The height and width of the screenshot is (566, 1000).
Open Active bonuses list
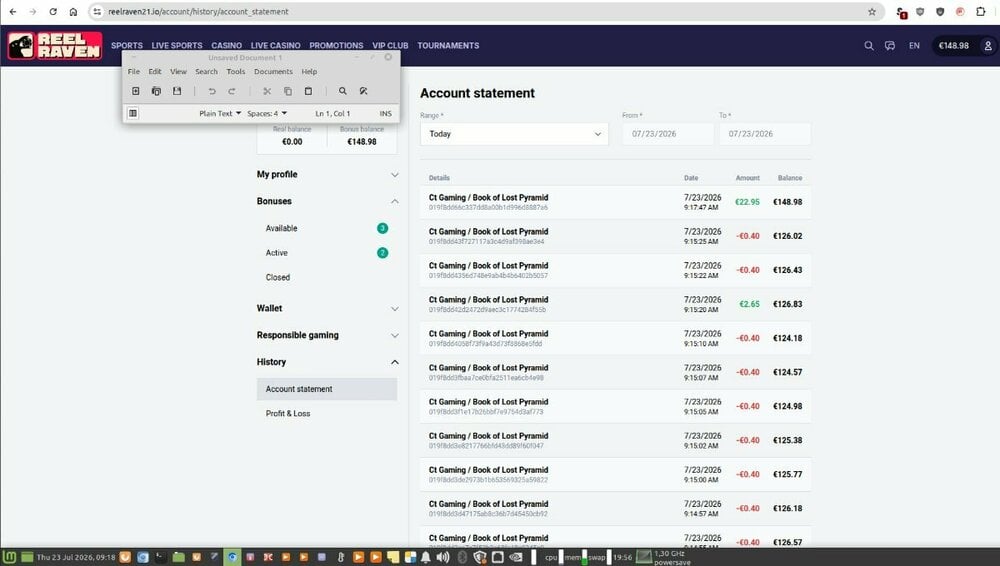327,253
